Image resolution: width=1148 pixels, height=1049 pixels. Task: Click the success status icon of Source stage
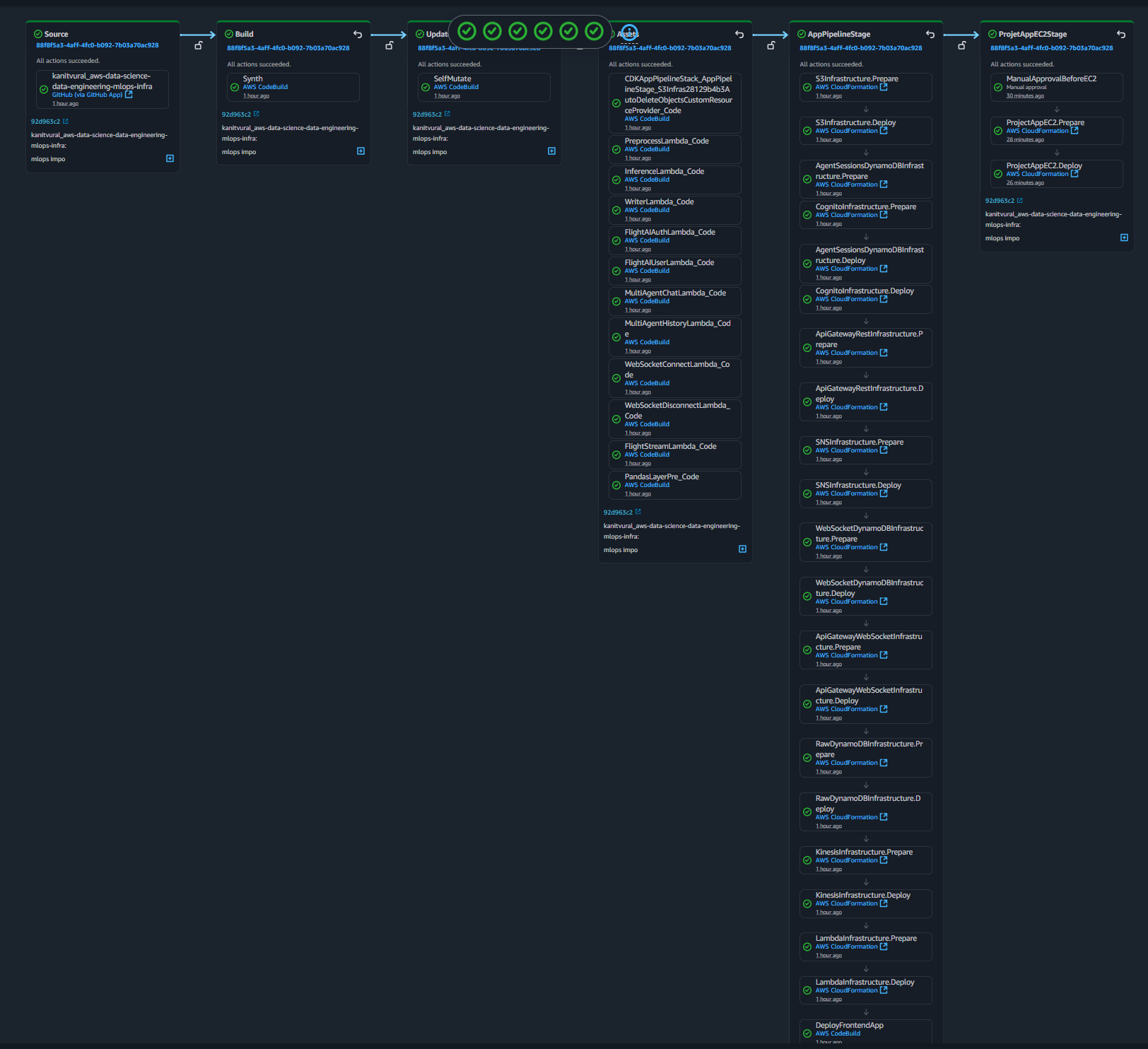click(x=38, y=34)
